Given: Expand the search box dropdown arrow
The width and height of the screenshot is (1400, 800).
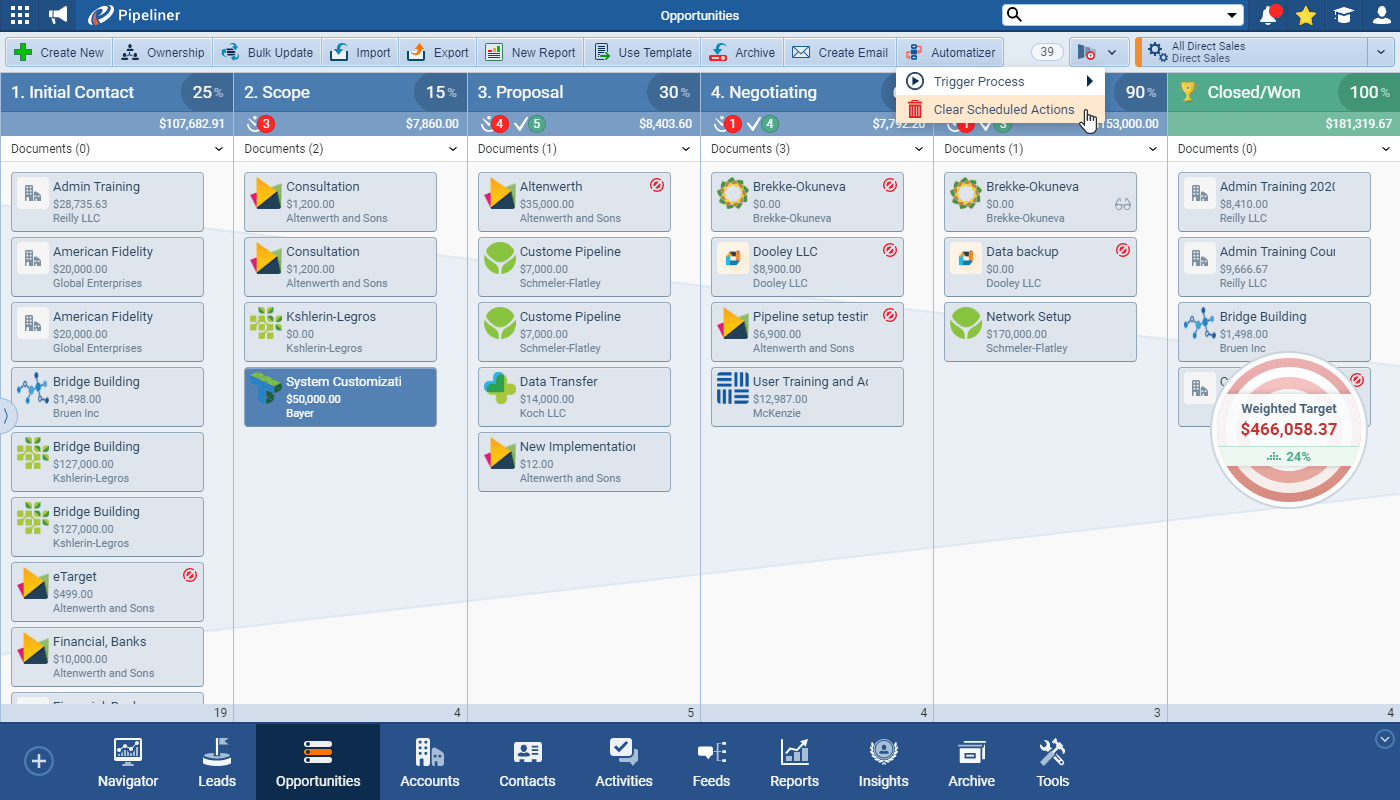Looking at the screenshot, I should point(1232,15).
